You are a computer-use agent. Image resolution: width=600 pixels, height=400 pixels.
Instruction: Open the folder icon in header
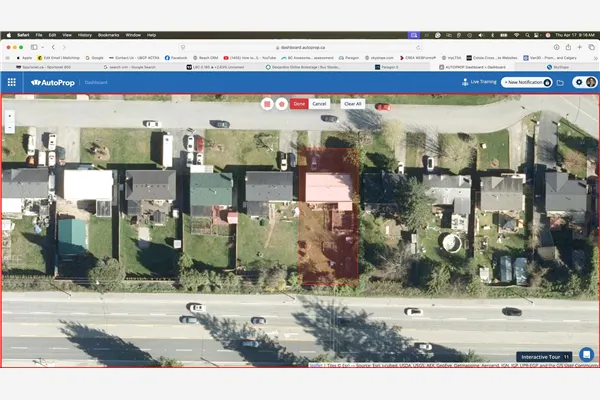[x=560, y=82]
